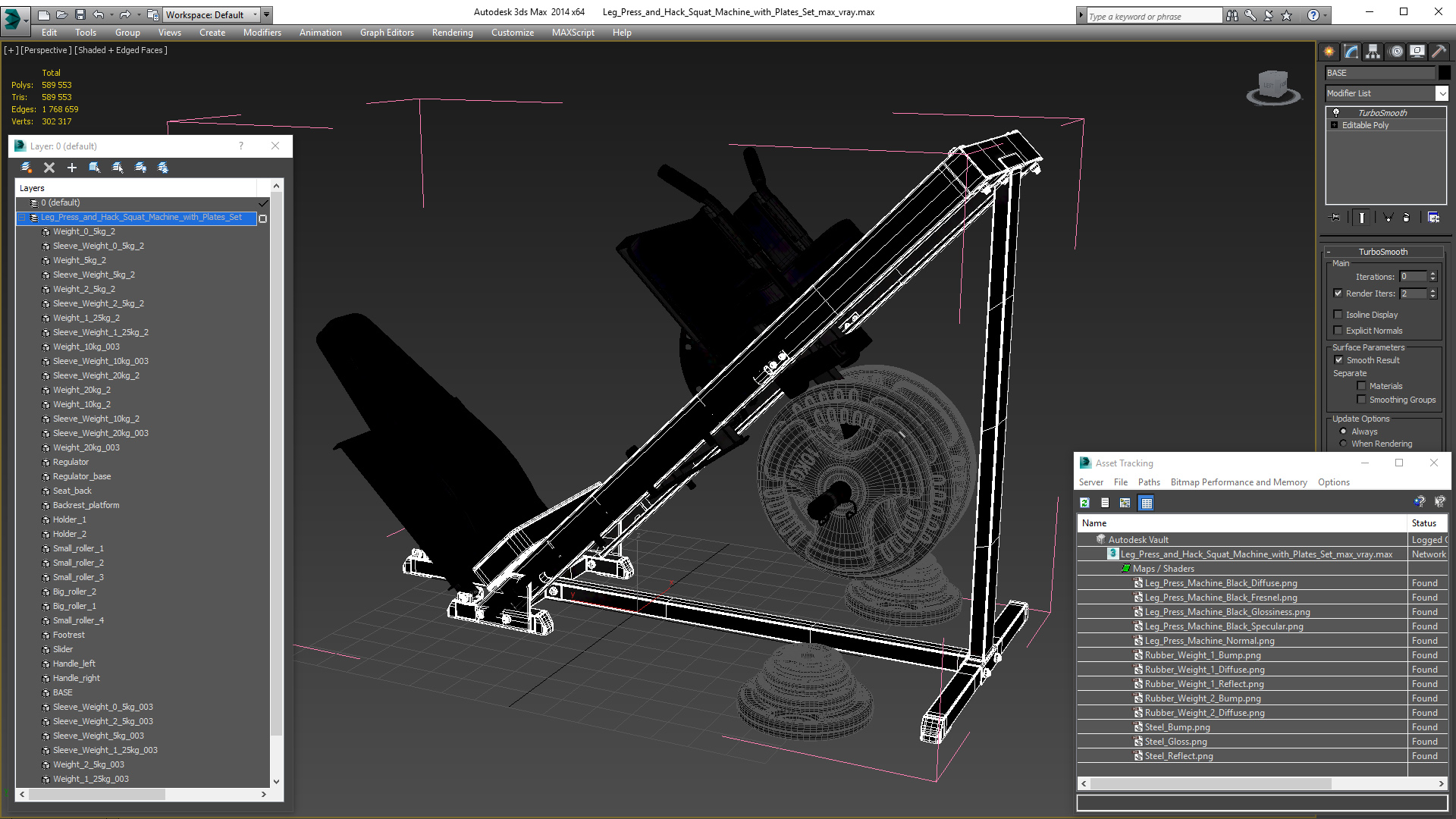Collapse Leg_Press_and_Hack_Squat_Machine layer tree node
Screen dimensions: 1456x819
coord(22,218)
